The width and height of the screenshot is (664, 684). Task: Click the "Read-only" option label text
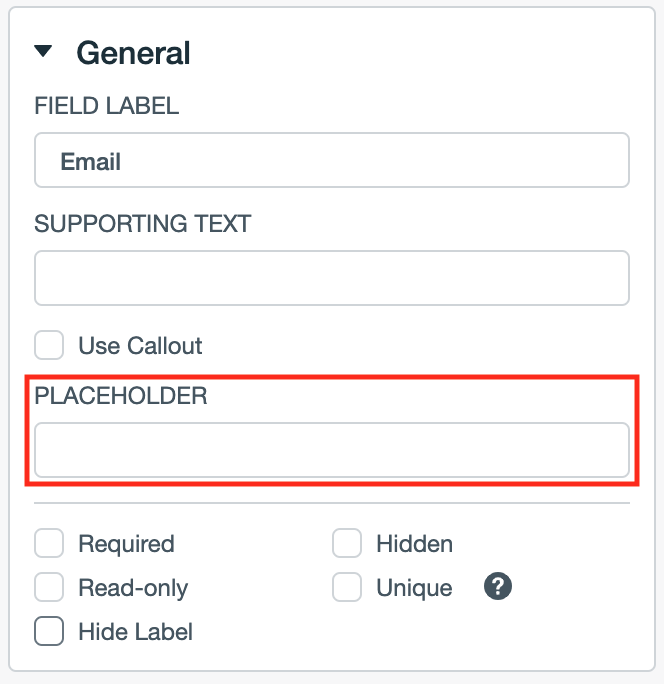pyautogui.click(x=133, y=588)
